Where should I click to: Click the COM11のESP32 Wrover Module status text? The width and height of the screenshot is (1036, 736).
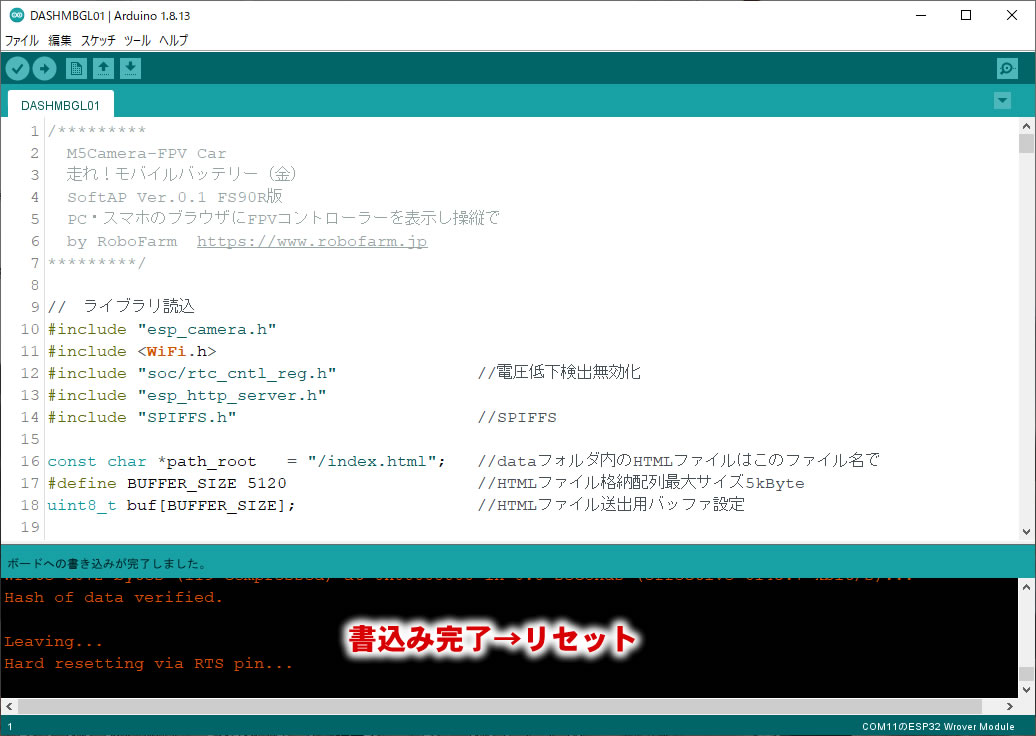[938, 726]
